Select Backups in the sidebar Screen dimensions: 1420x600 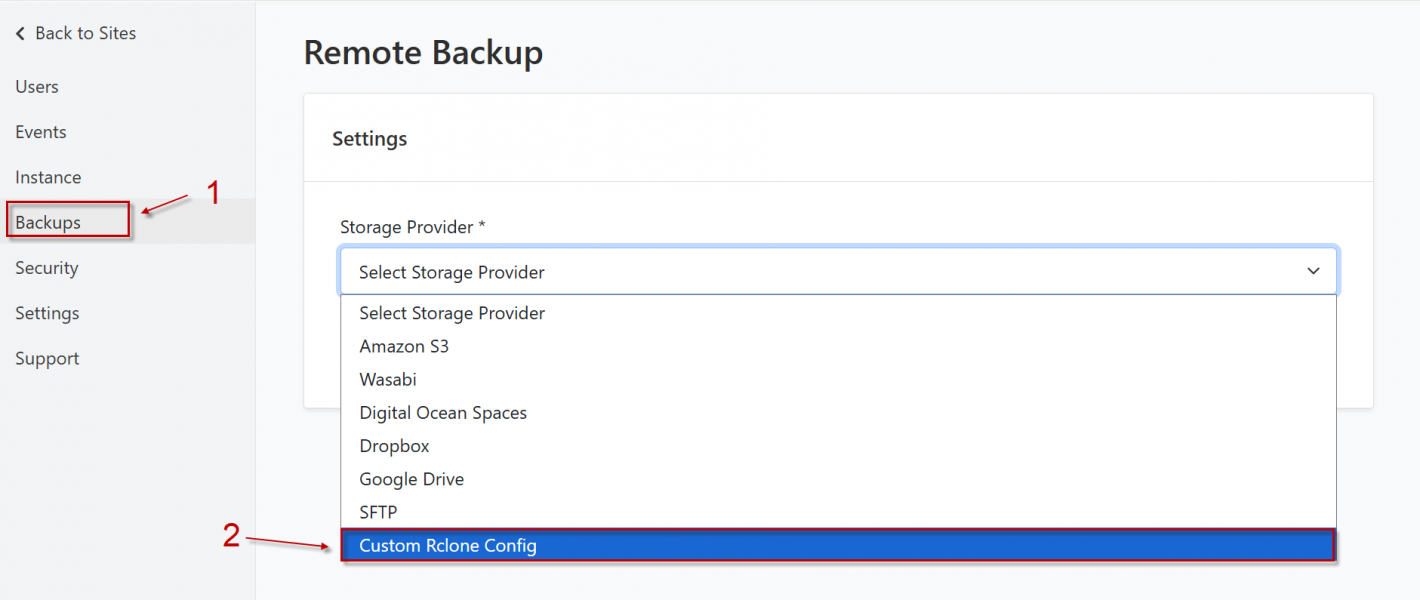[x=48, y=222]
